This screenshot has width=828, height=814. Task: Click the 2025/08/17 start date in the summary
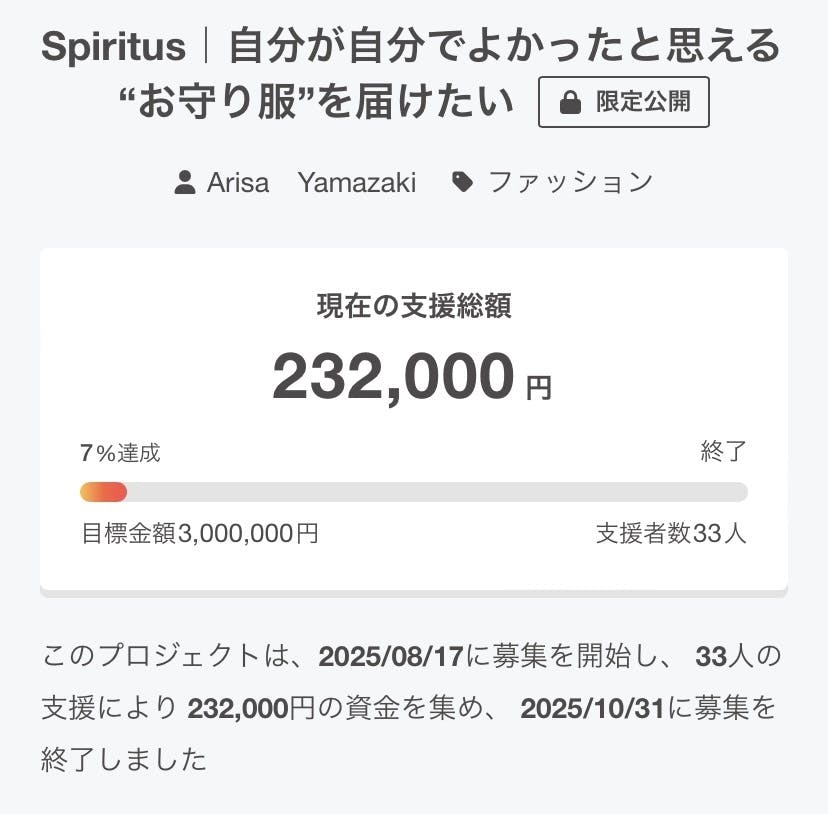point(391,657)
